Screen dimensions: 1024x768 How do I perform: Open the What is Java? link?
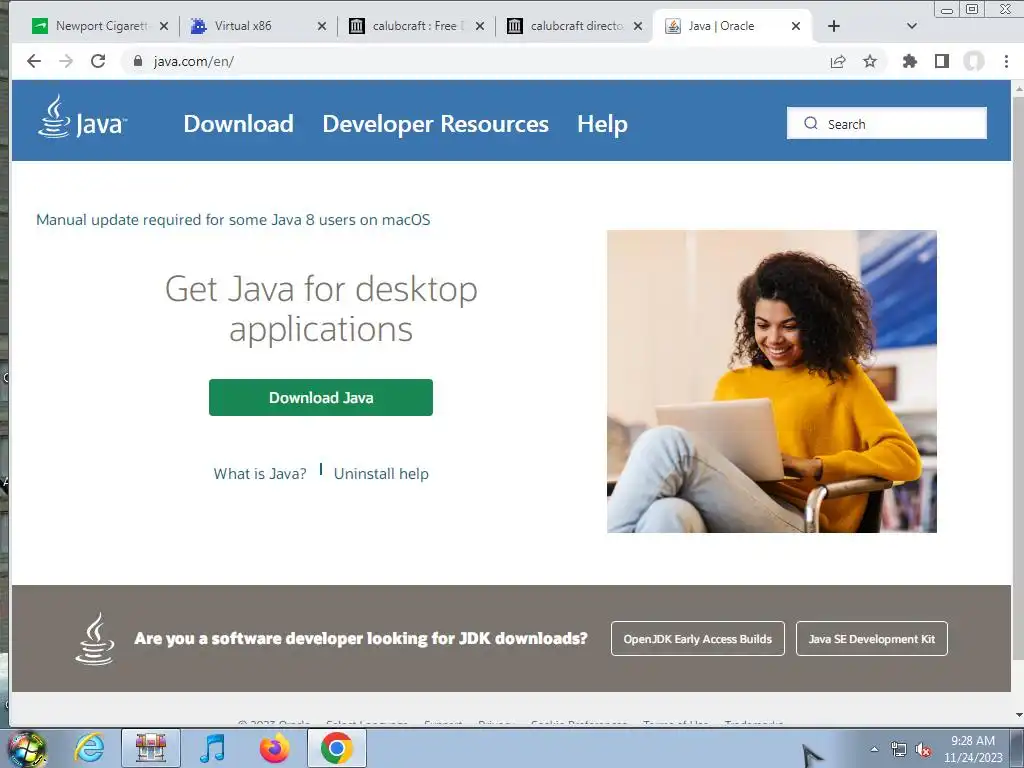pyautogui.click(x=260, y=473)
